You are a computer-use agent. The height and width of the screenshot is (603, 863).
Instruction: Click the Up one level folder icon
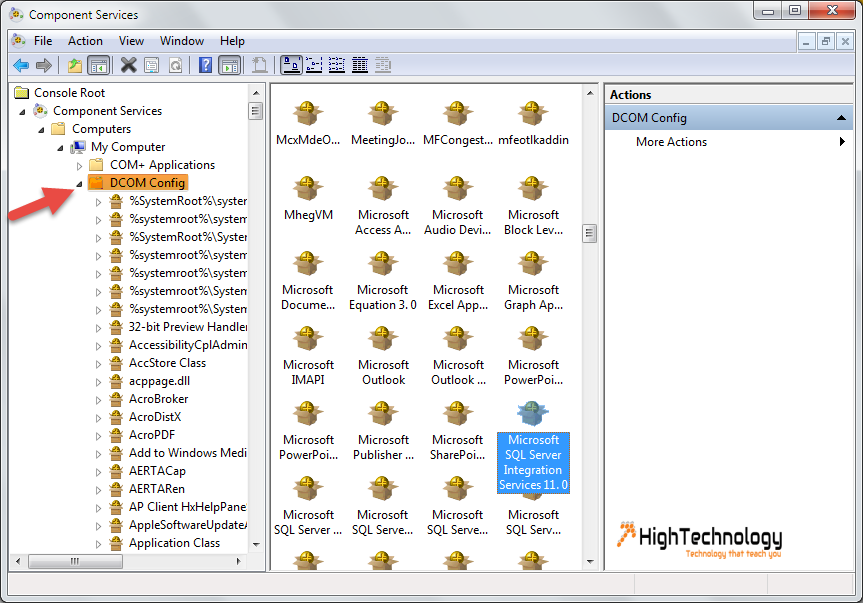point(74,65)
